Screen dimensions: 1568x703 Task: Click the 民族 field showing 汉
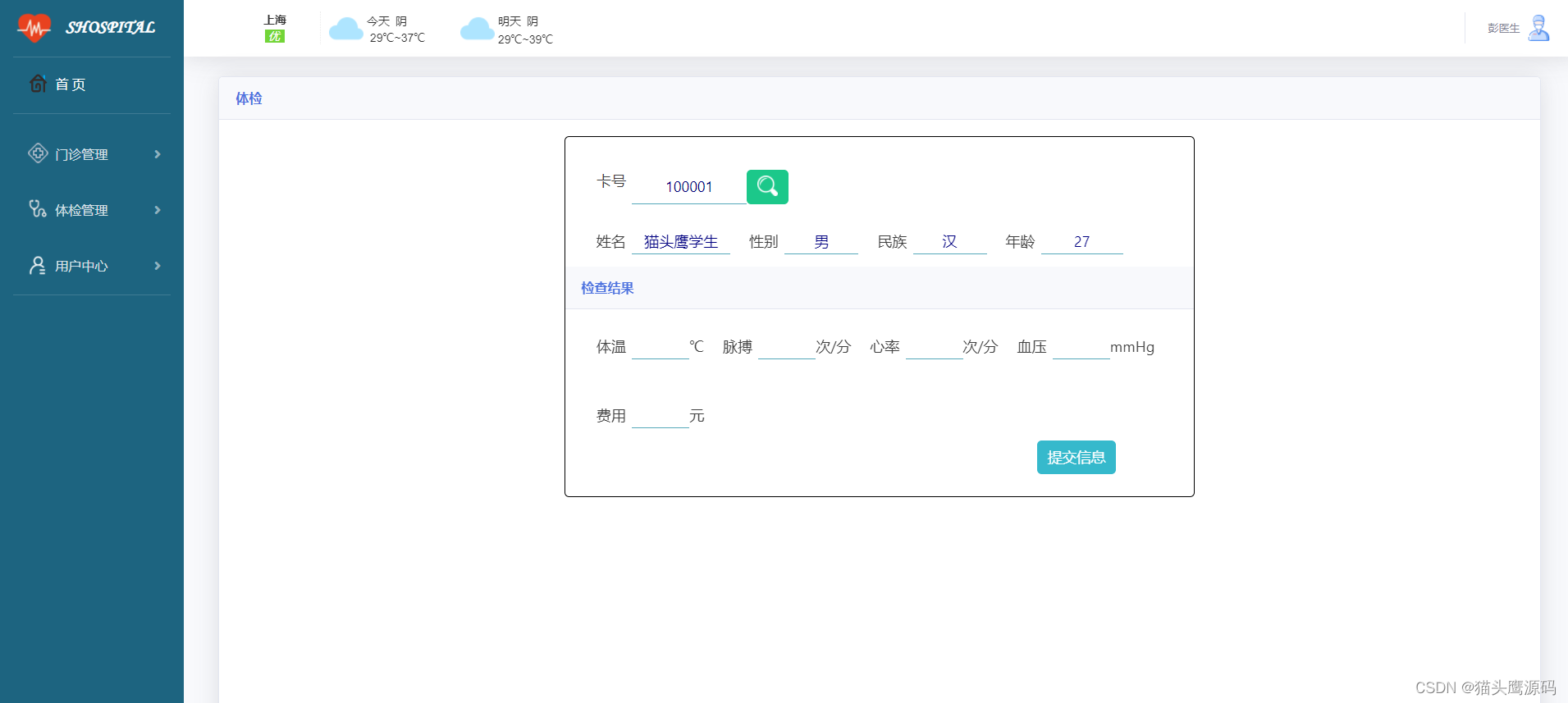950,242
